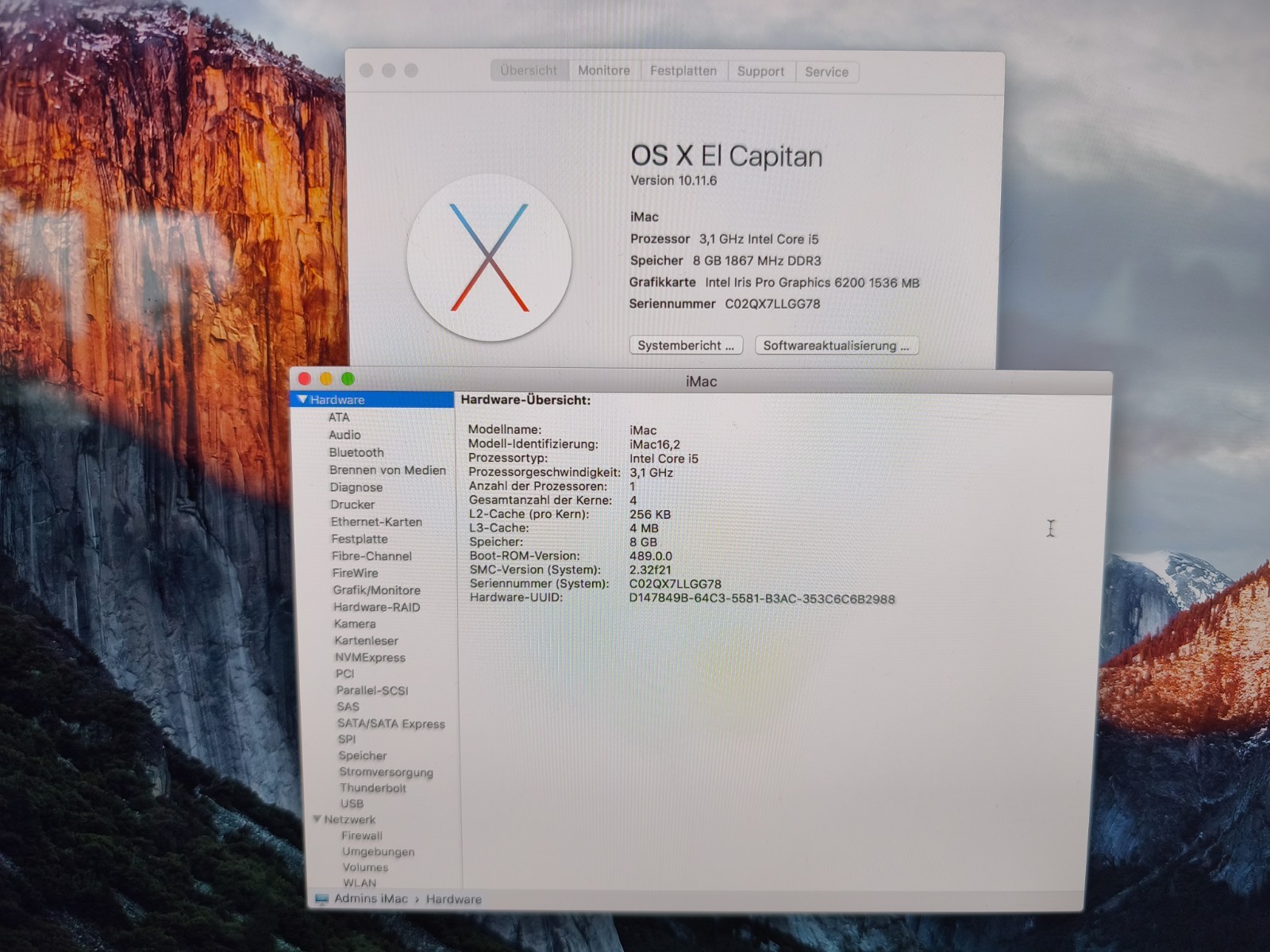Click Admins iMac in the path bar

pyautogui.click(x=371, y=899)
